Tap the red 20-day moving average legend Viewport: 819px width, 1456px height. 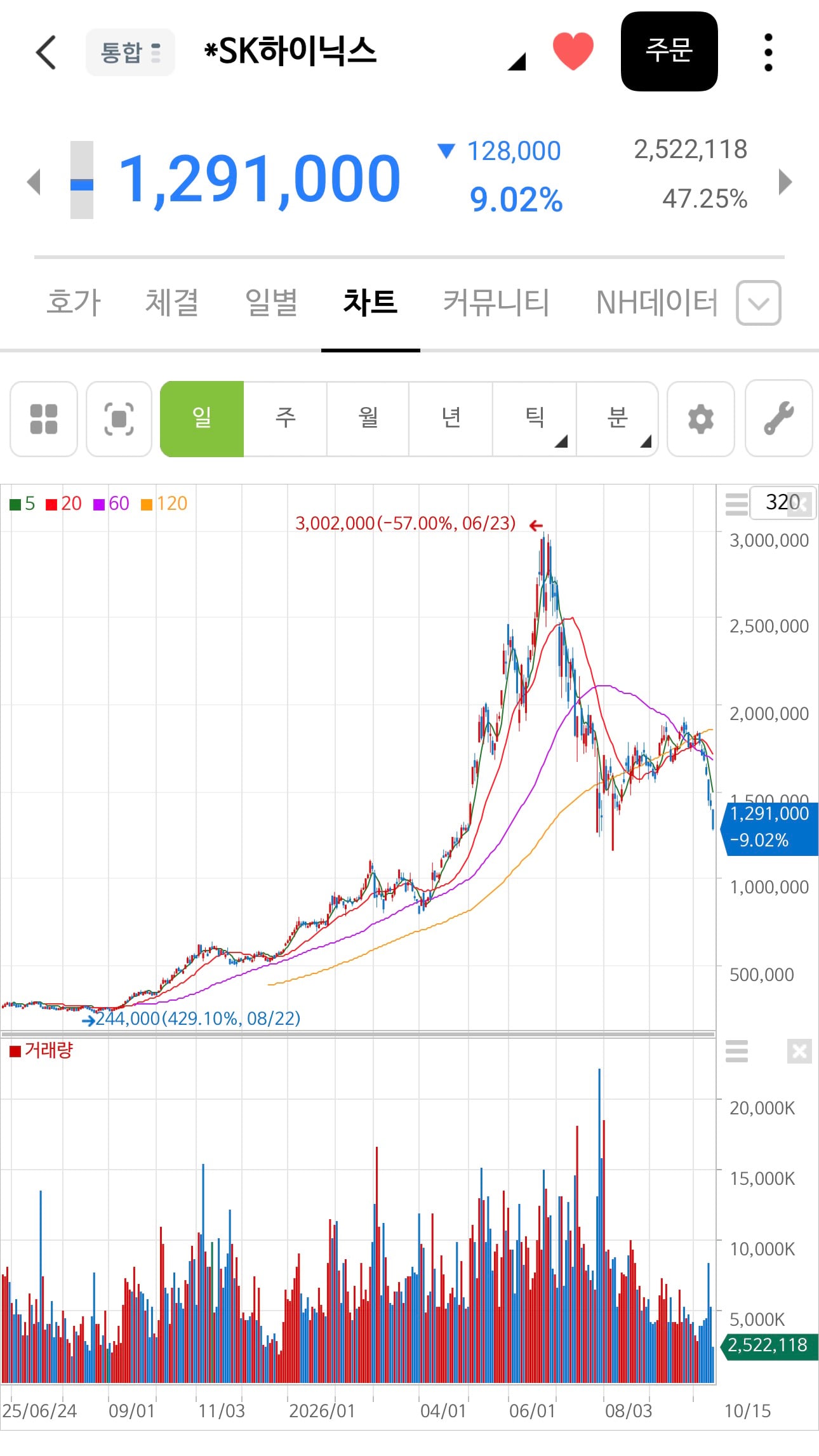[x=63, y=504]
